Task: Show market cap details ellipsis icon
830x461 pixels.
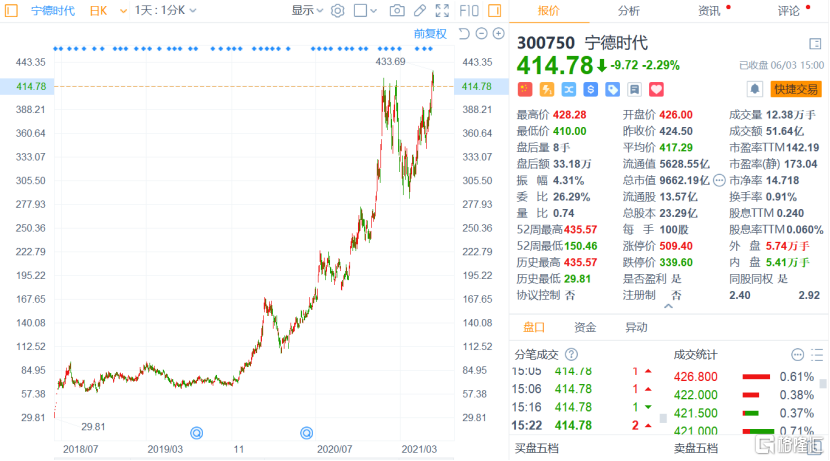Action: click(719, 180)
